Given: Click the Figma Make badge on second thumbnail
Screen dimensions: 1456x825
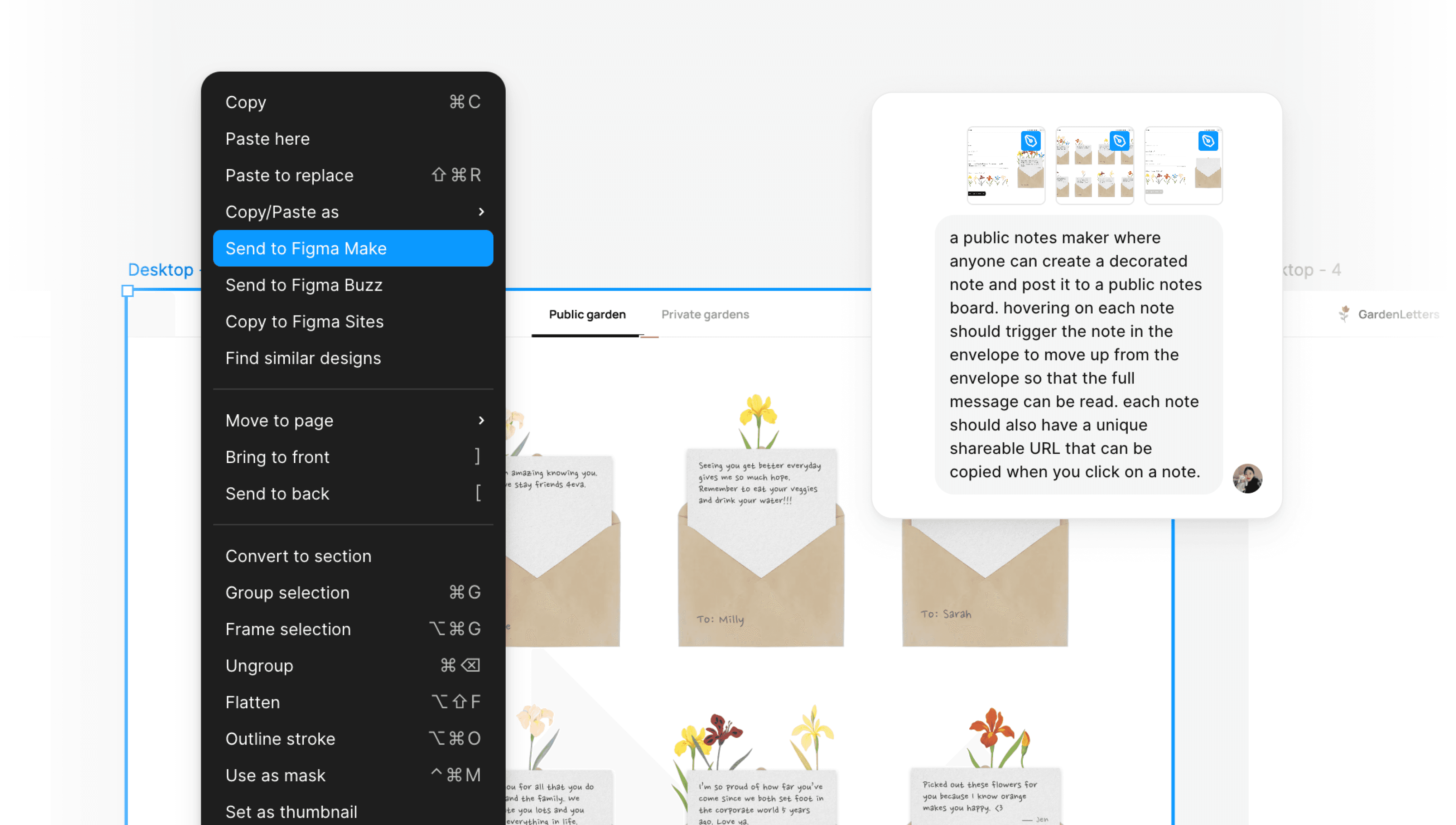Looking at the screenshot, I should tap(1119, 140).
